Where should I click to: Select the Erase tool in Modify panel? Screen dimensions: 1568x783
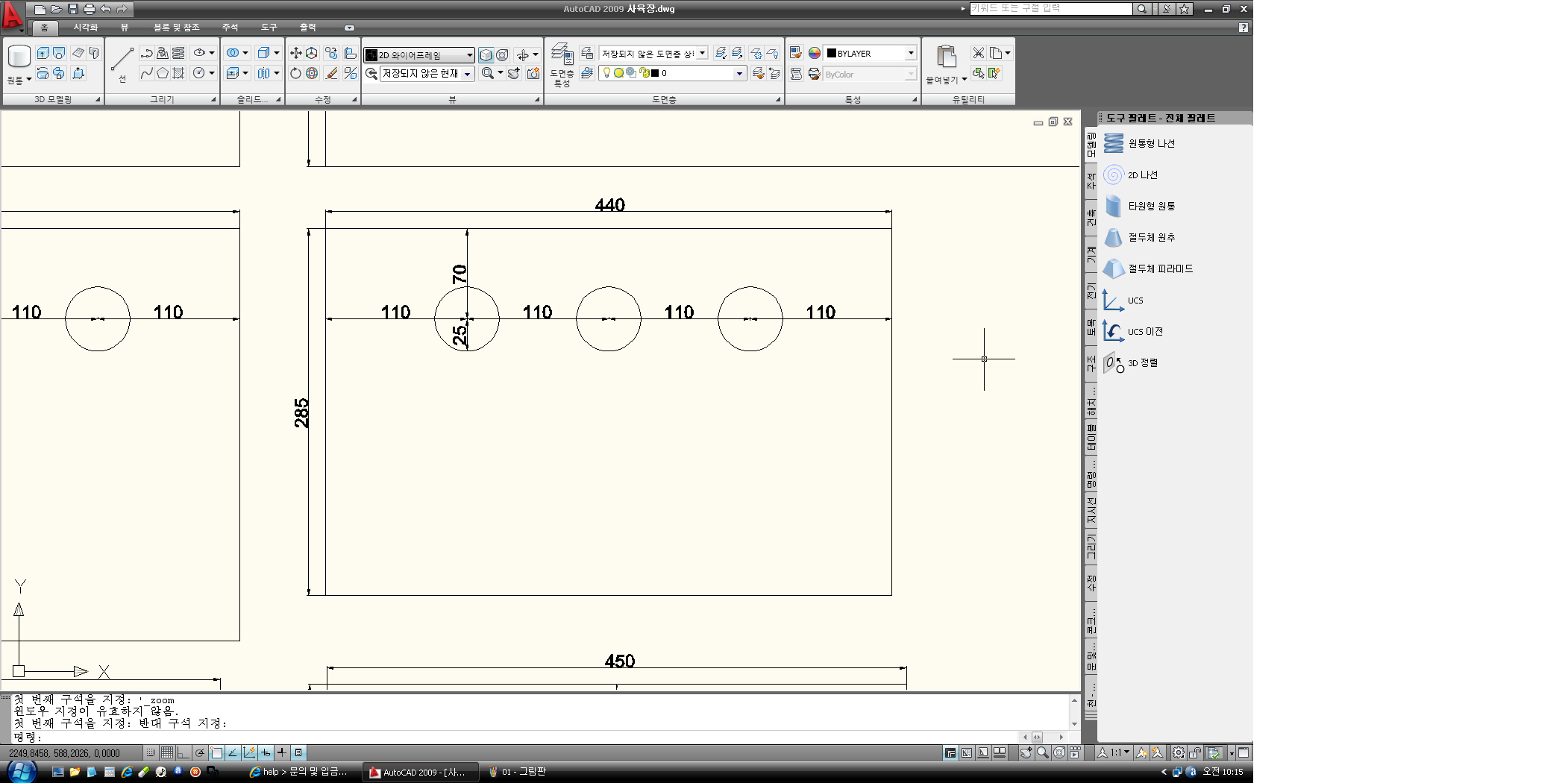coord(332,73)
